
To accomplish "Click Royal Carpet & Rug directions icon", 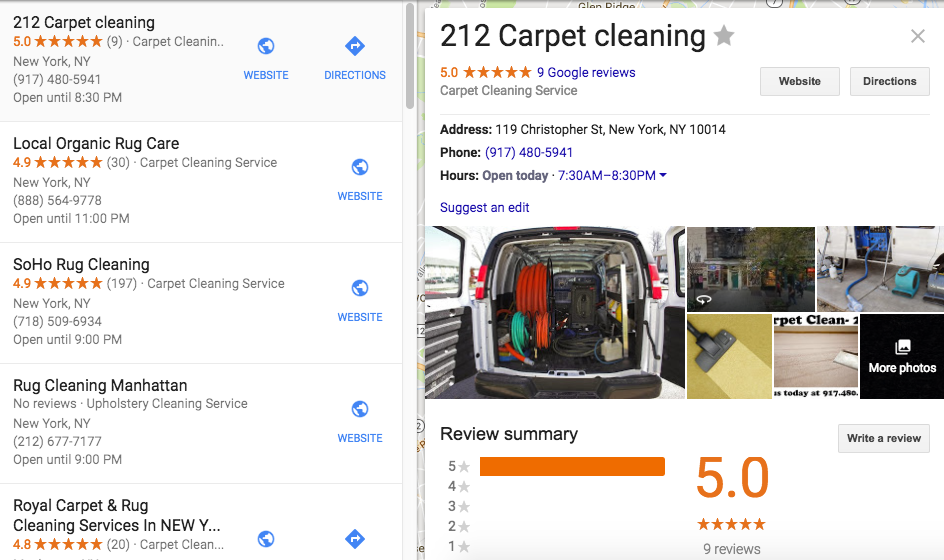I will point(355,539).
